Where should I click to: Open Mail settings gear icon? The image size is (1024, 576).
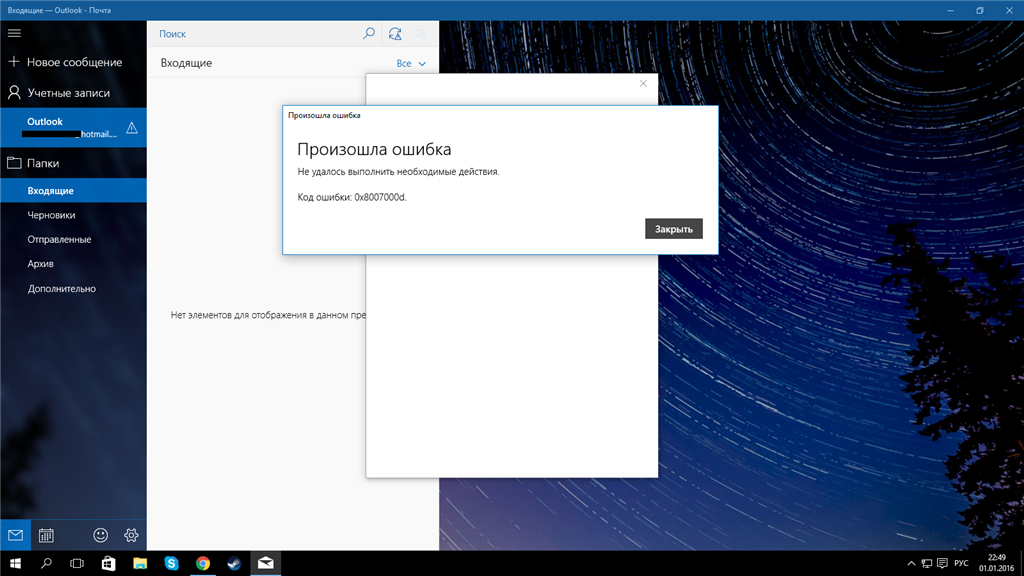pyautogui.click(x=131, y=536)
